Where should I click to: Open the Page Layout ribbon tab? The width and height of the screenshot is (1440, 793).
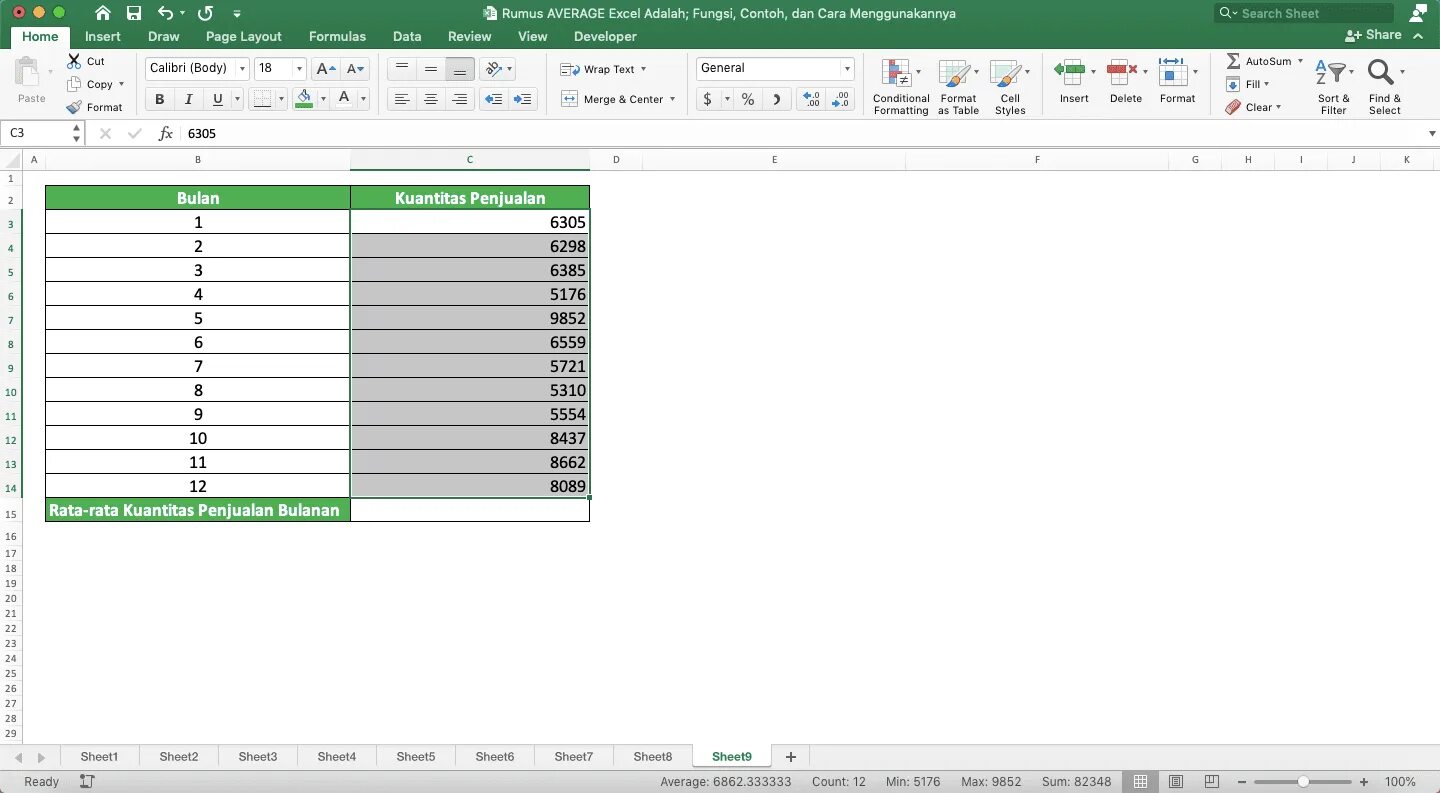coord(244,36)
